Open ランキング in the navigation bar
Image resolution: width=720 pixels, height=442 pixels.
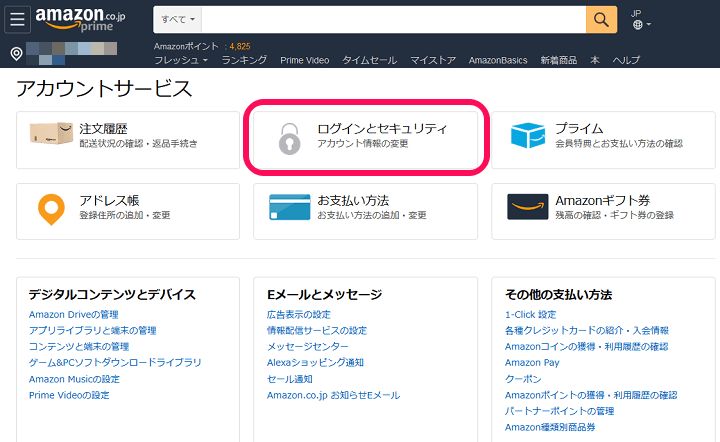click(x=244, y=60)
